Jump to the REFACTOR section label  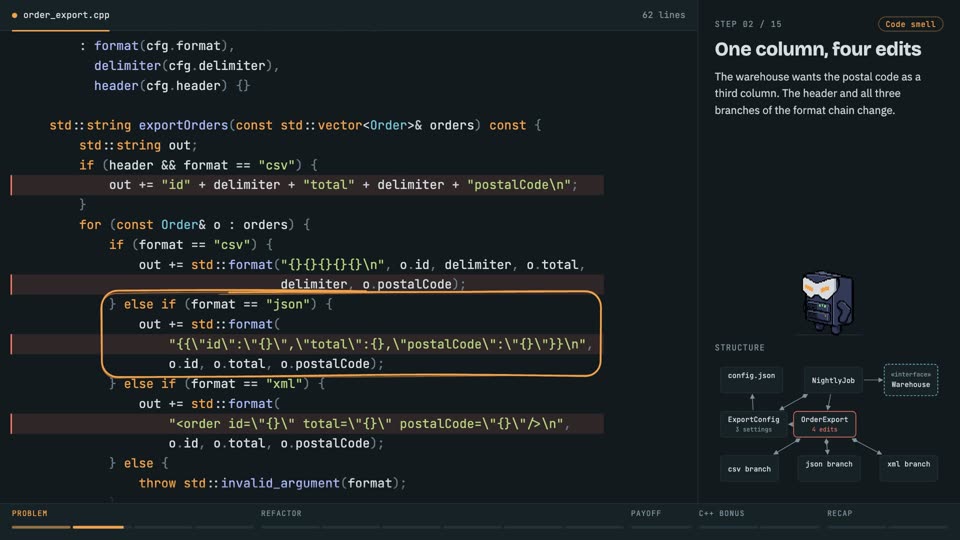coord(281,513)
